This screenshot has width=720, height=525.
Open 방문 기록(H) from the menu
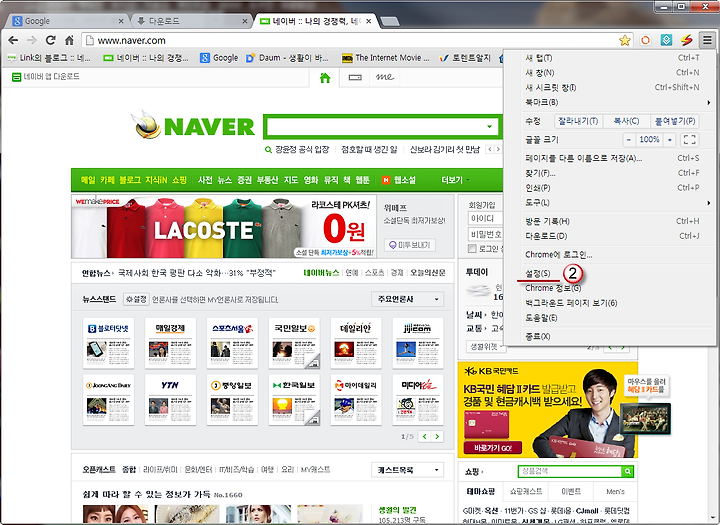pyautogui.click(x=547, y=221)
